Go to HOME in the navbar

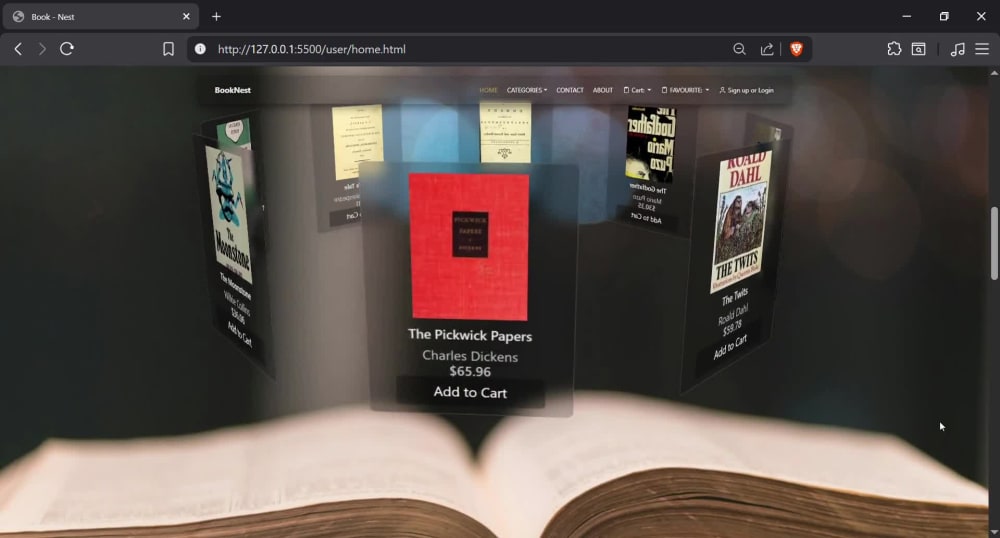489,90
